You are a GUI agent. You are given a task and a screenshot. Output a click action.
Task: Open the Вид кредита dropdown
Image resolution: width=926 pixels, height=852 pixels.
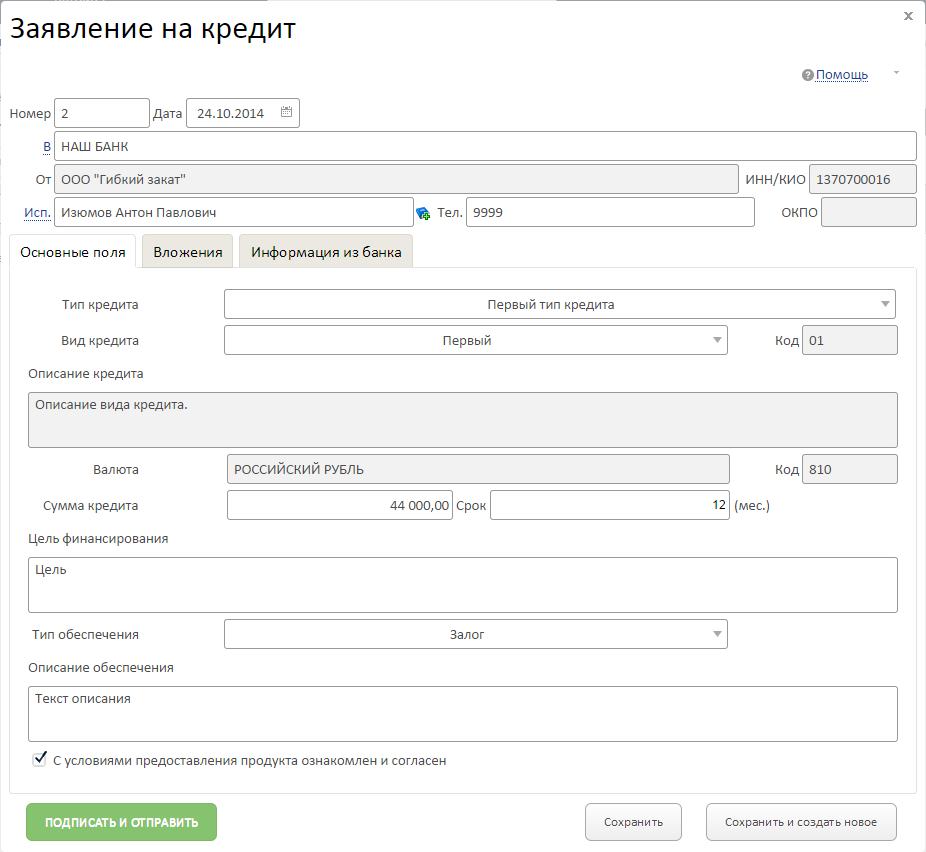(x=475, y=340)
